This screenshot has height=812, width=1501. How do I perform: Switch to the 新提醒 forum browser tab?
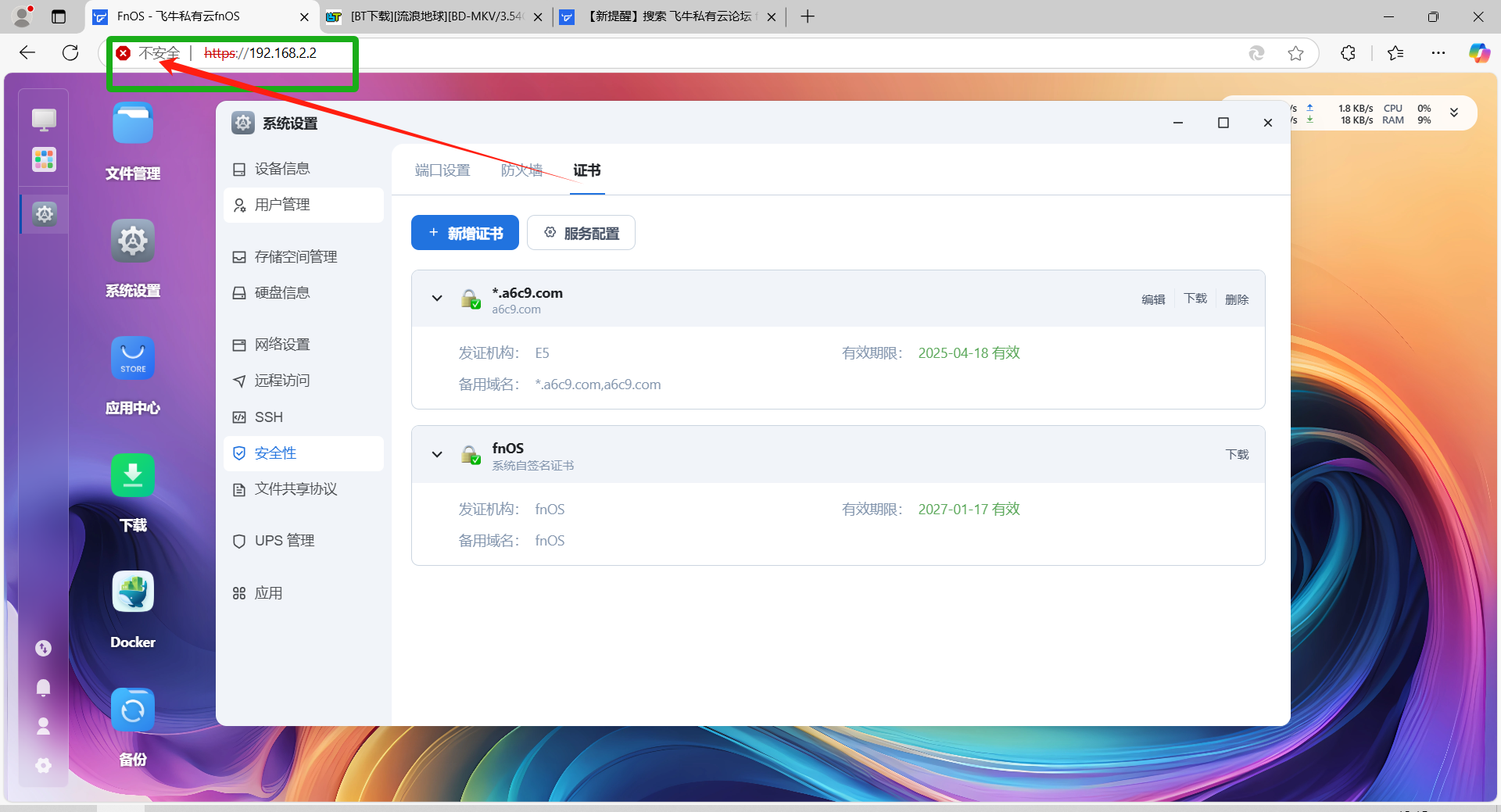670,16
